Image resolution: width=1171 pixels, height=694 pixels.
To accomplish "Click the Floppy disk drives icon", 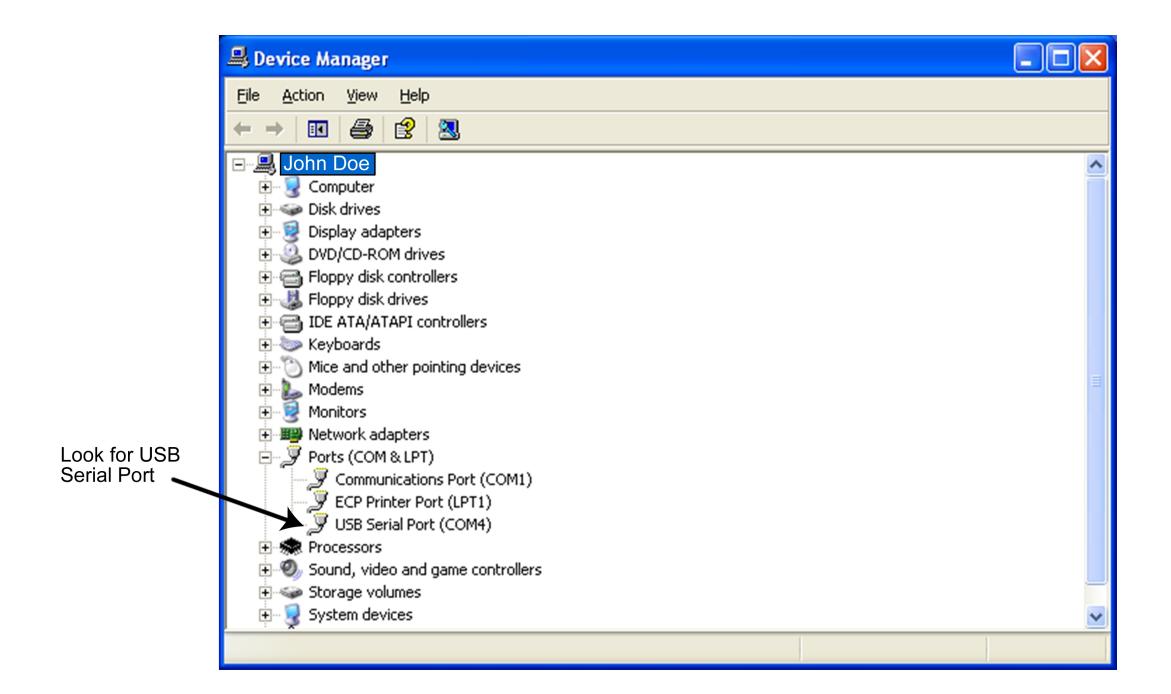I will [x=291, y=300].
